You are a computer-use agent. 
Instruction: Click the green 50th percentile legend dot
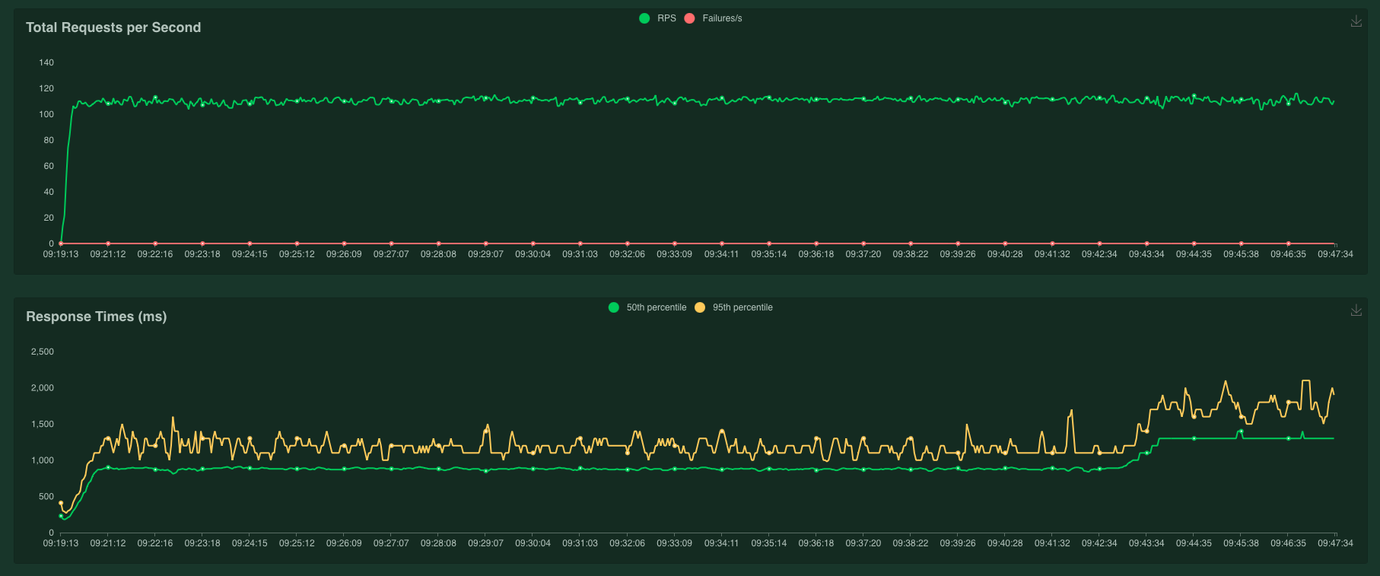pos(614,307)
